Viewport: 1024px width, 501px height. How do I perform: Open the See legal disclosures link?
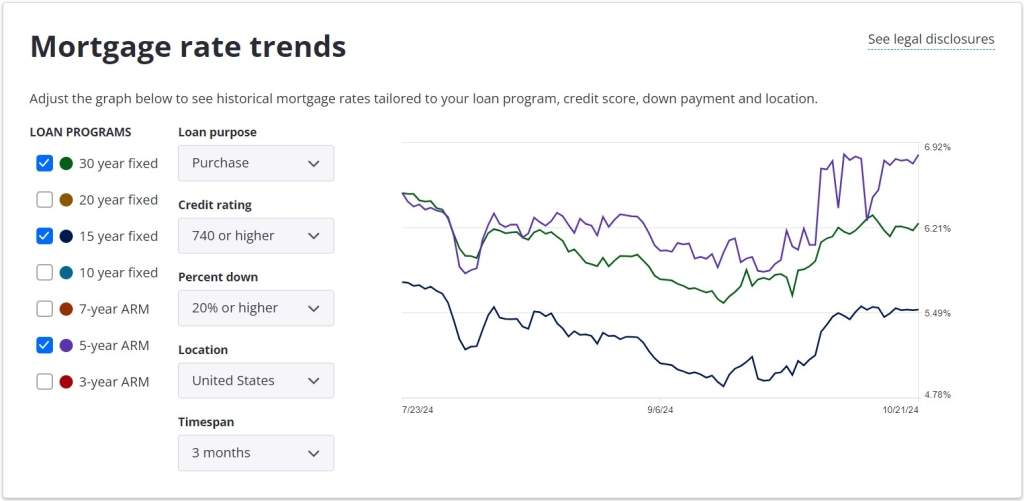click(931, 39)
